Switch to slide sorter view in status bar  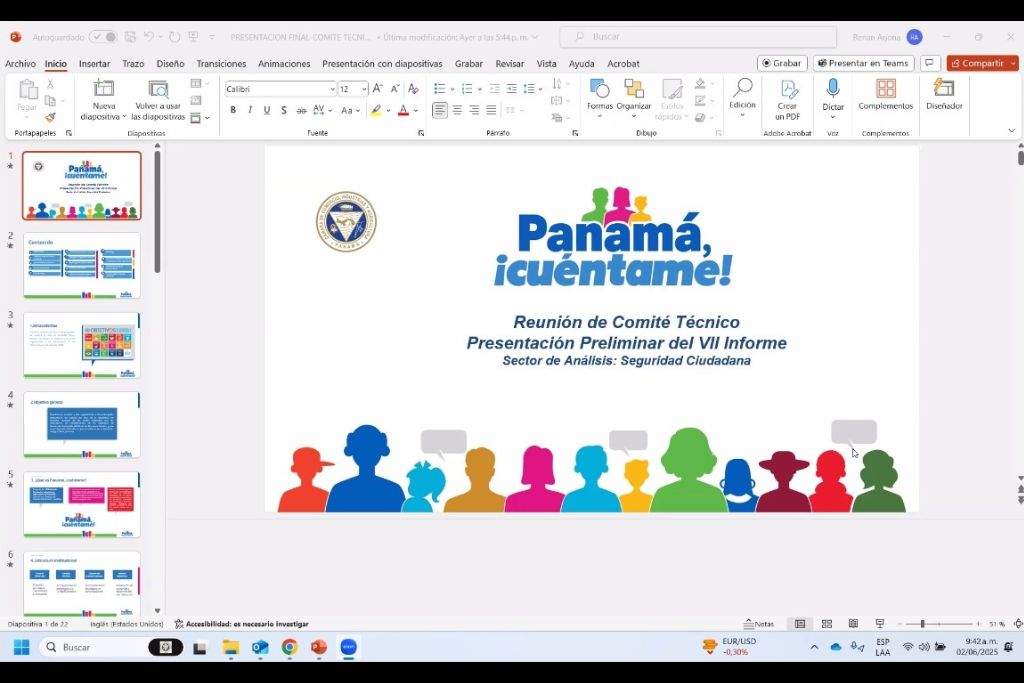tap(827, 624)
